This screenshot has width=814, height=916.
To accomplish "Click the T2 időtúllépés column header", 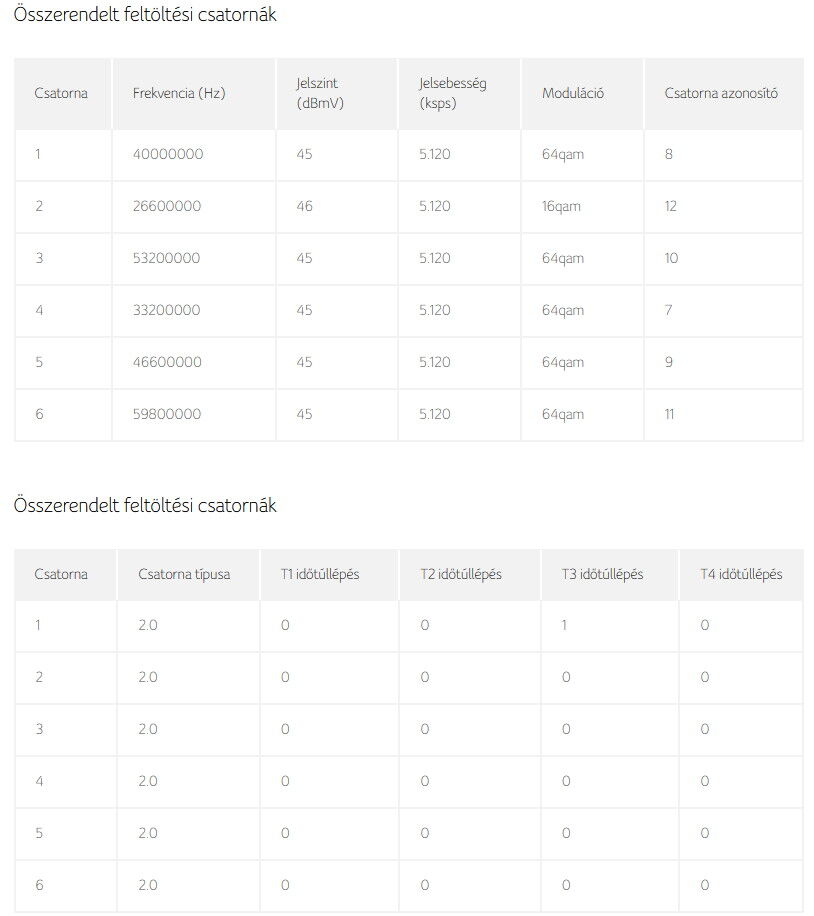I will point(461,574).
